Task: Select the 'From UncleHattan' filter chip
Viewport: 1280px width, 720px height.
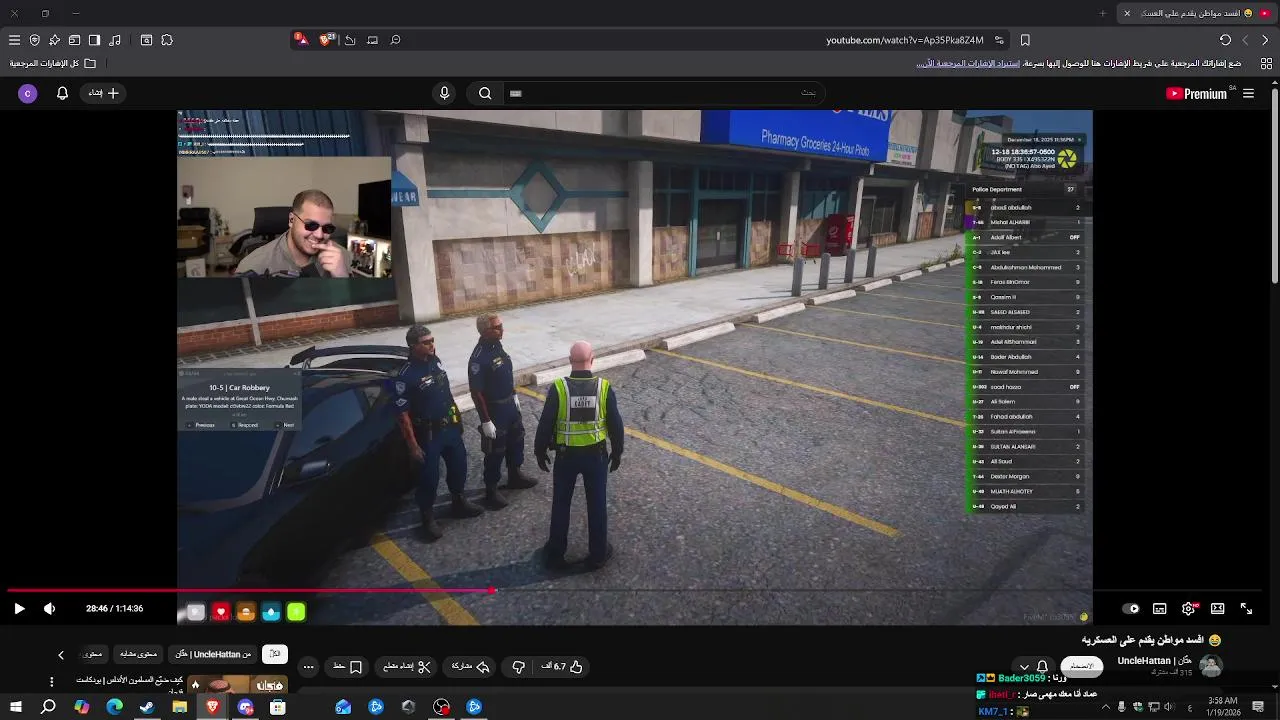Action: click(213, 654)
